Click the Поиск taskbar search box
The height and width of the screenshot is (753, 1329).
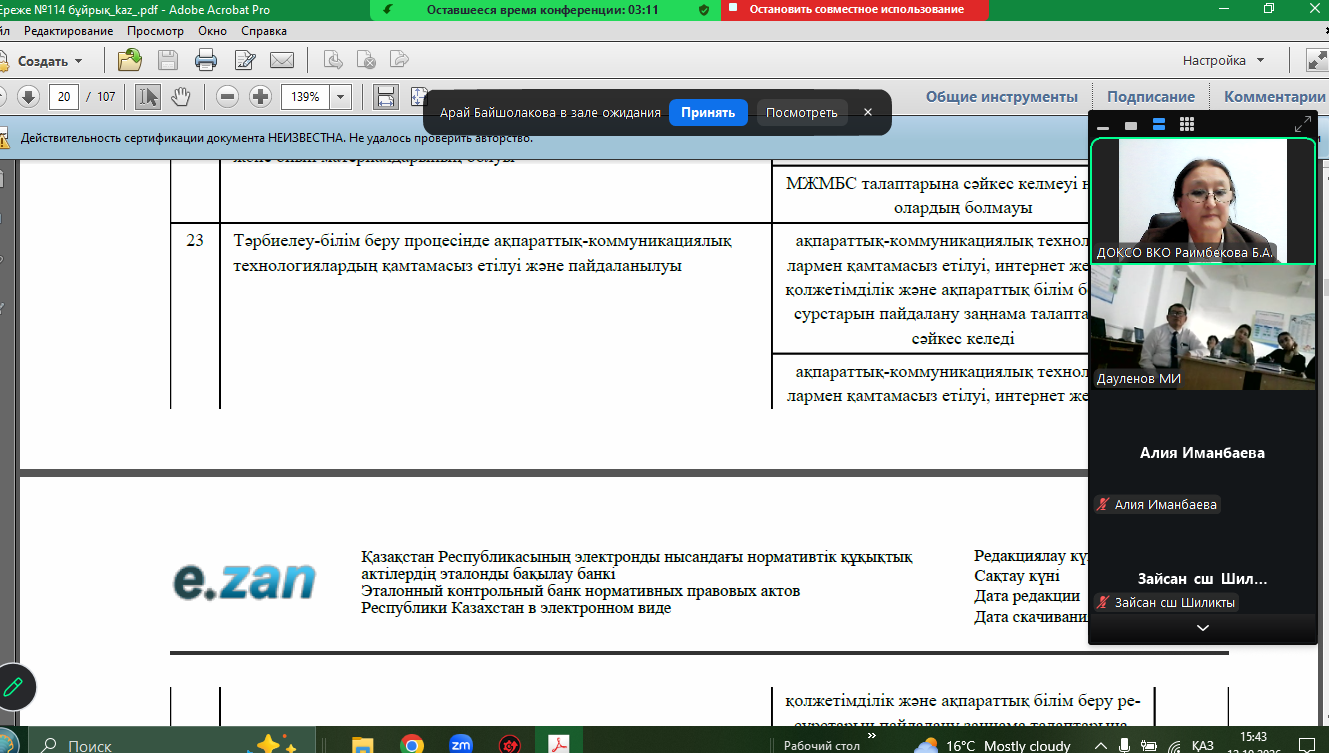click(170, 745)
